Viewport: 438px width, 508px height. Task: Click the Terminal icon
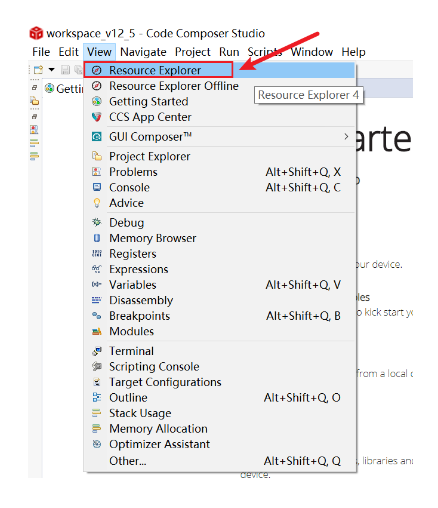(97, 351)
